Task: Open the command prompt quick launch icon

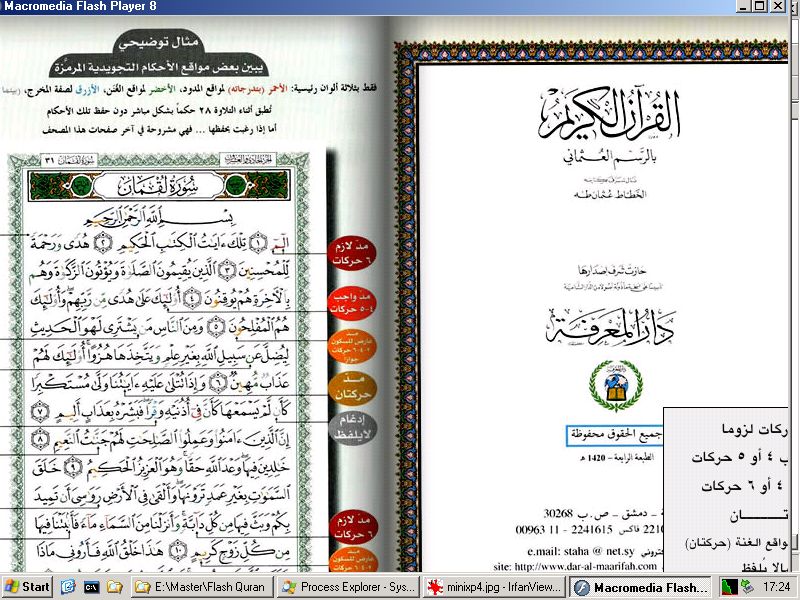Action: 91,587
